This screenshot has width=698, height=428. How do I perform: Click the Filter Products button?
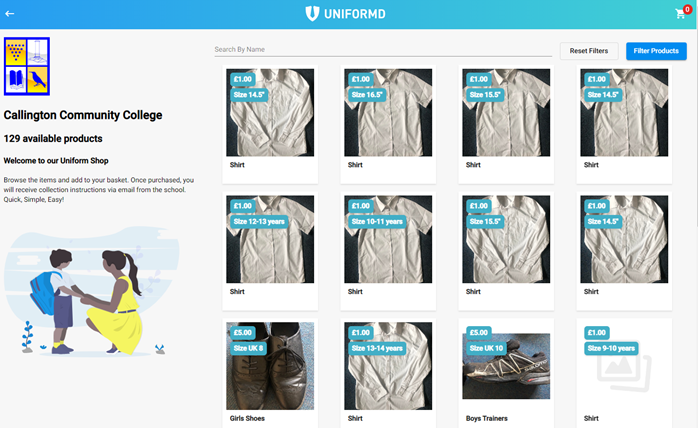tap(656, 51)
